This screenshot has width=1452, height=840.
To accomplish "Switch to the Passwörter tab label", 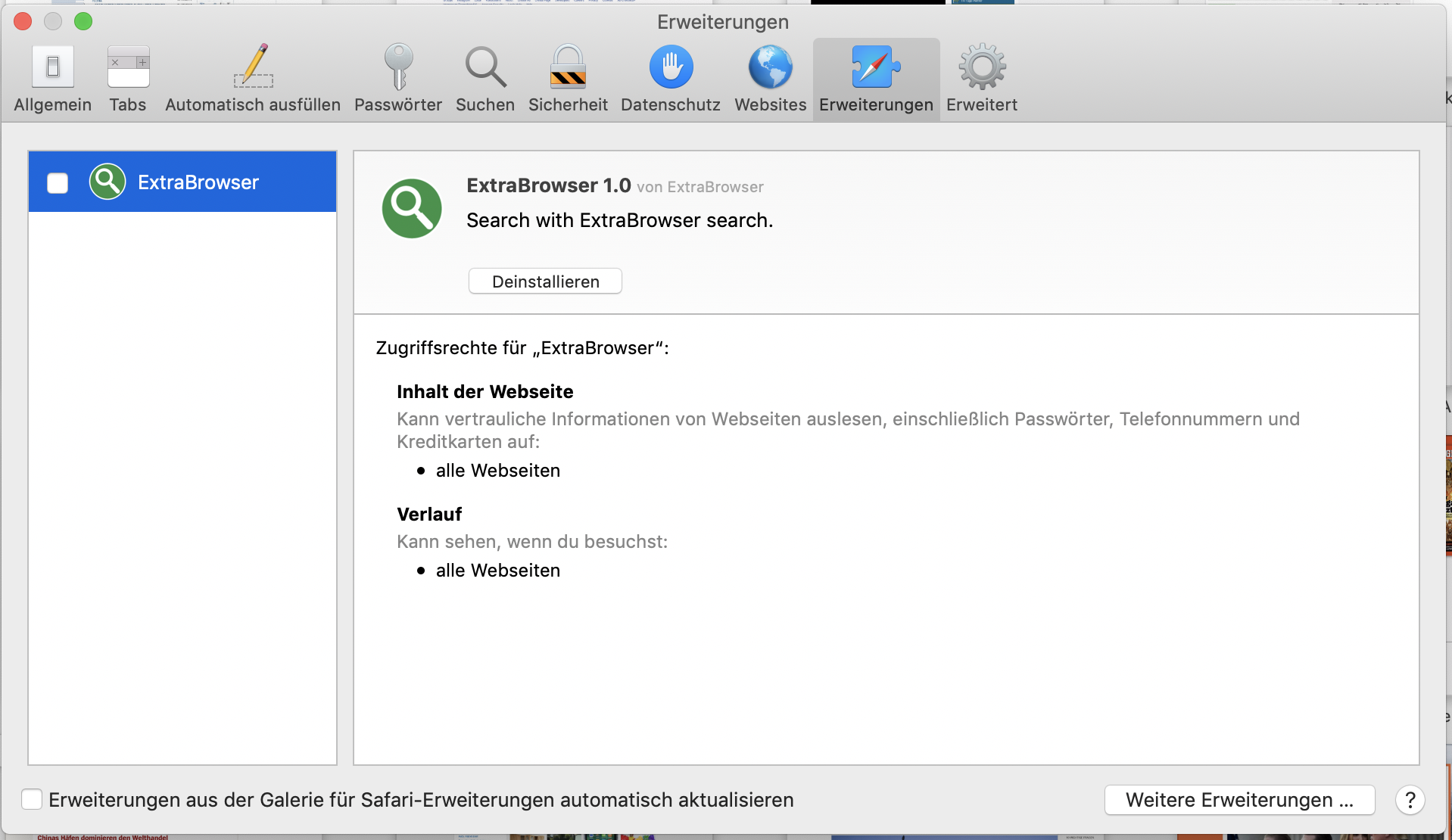I will pos(398,104).
